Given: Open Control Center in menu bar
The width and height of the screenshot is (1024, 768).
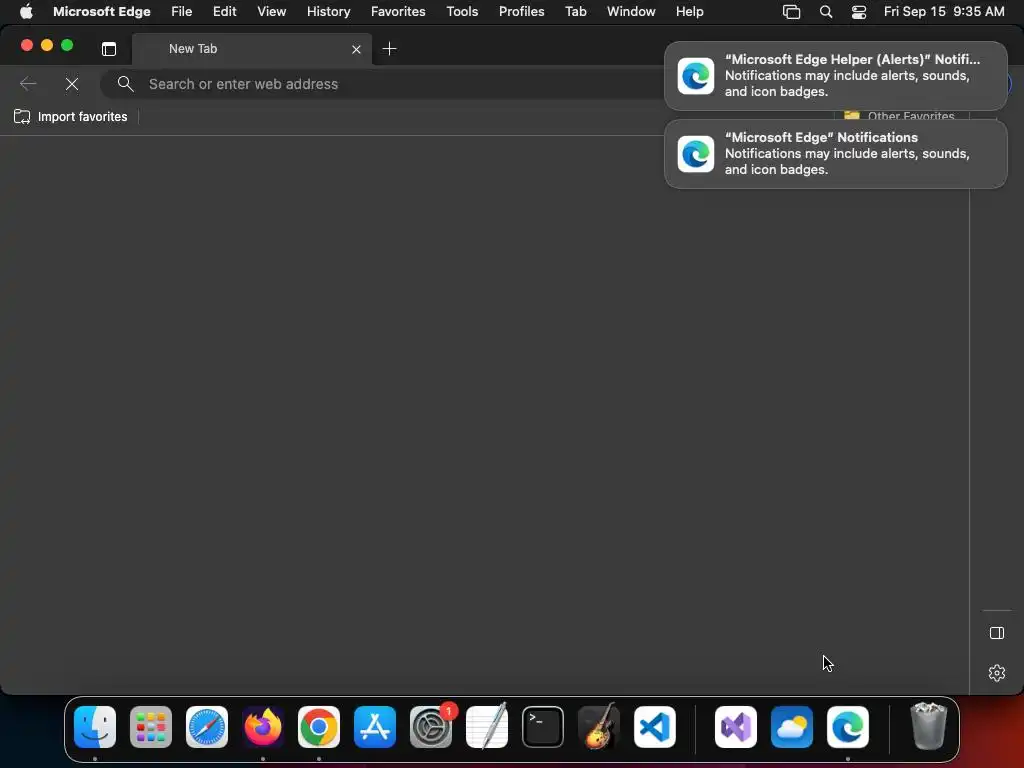Looking at the screenshot, I should point(859,12).
